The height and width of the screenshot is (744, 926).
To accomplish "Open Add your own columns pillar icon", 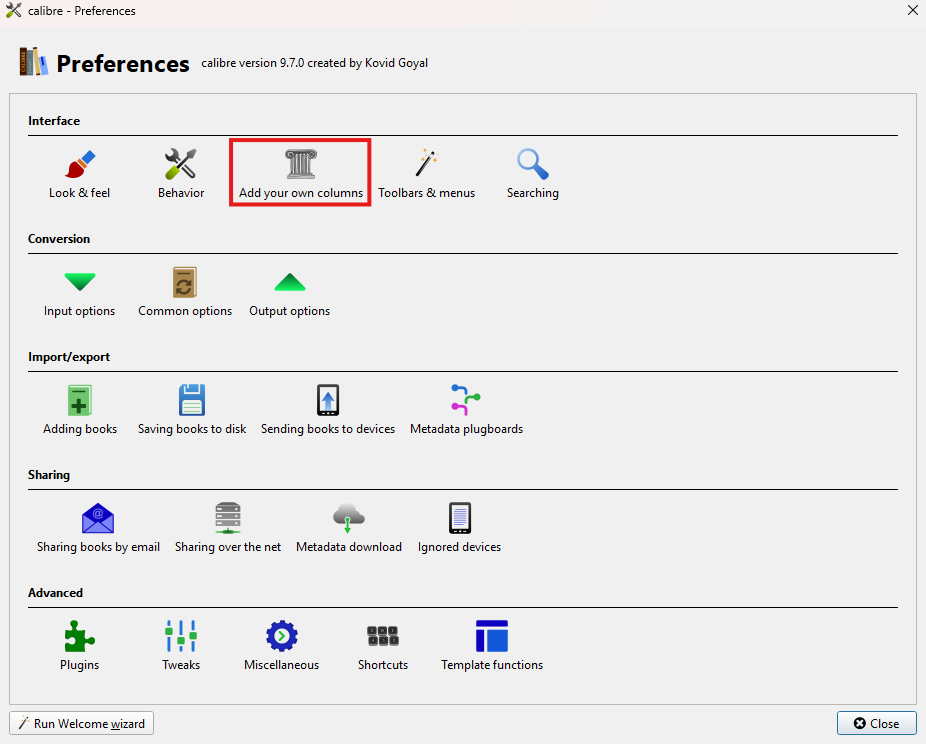I will 301,164.
